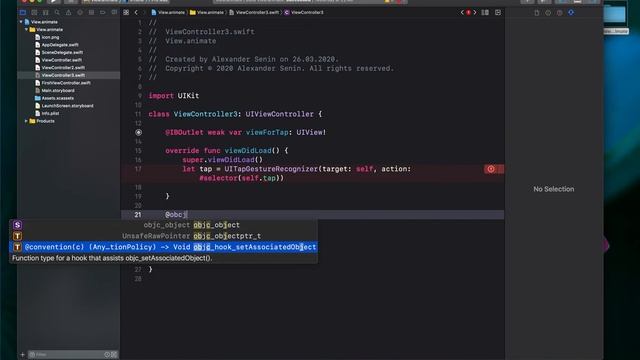This screenshot has width=640, height=360.
Task: Choose objc_hook_setAssociatedObject autocomplete suggestion
Action: [x=163, y=247]
